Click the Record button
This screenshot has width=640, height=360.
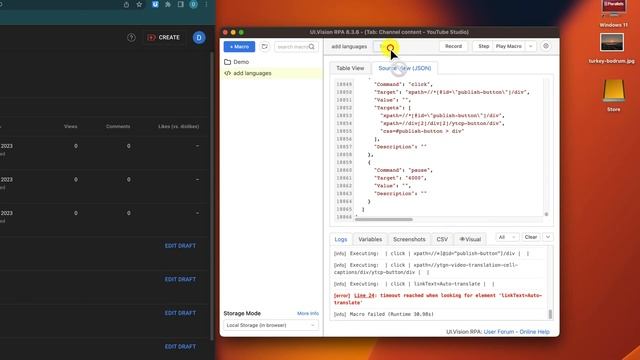453,47
